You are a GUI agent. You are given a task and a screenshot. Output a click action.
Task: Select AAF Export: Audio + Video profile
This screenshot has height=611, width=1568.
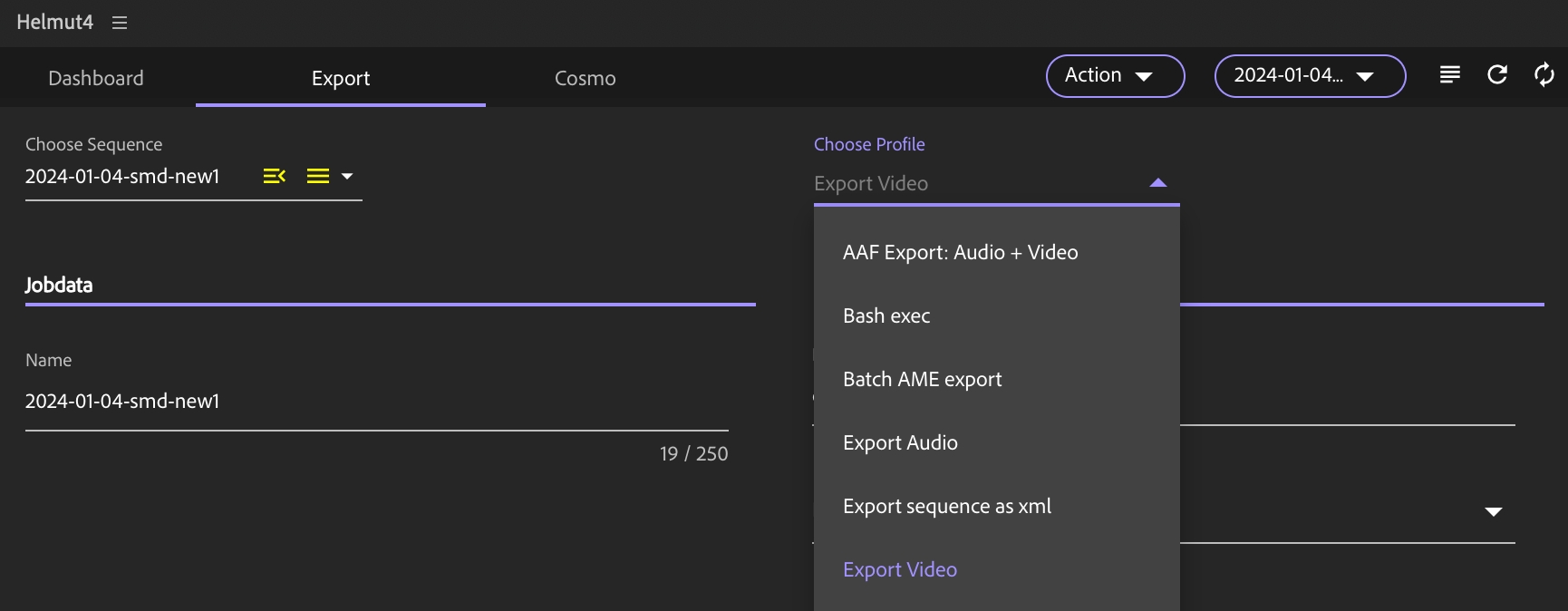point(960,253)
